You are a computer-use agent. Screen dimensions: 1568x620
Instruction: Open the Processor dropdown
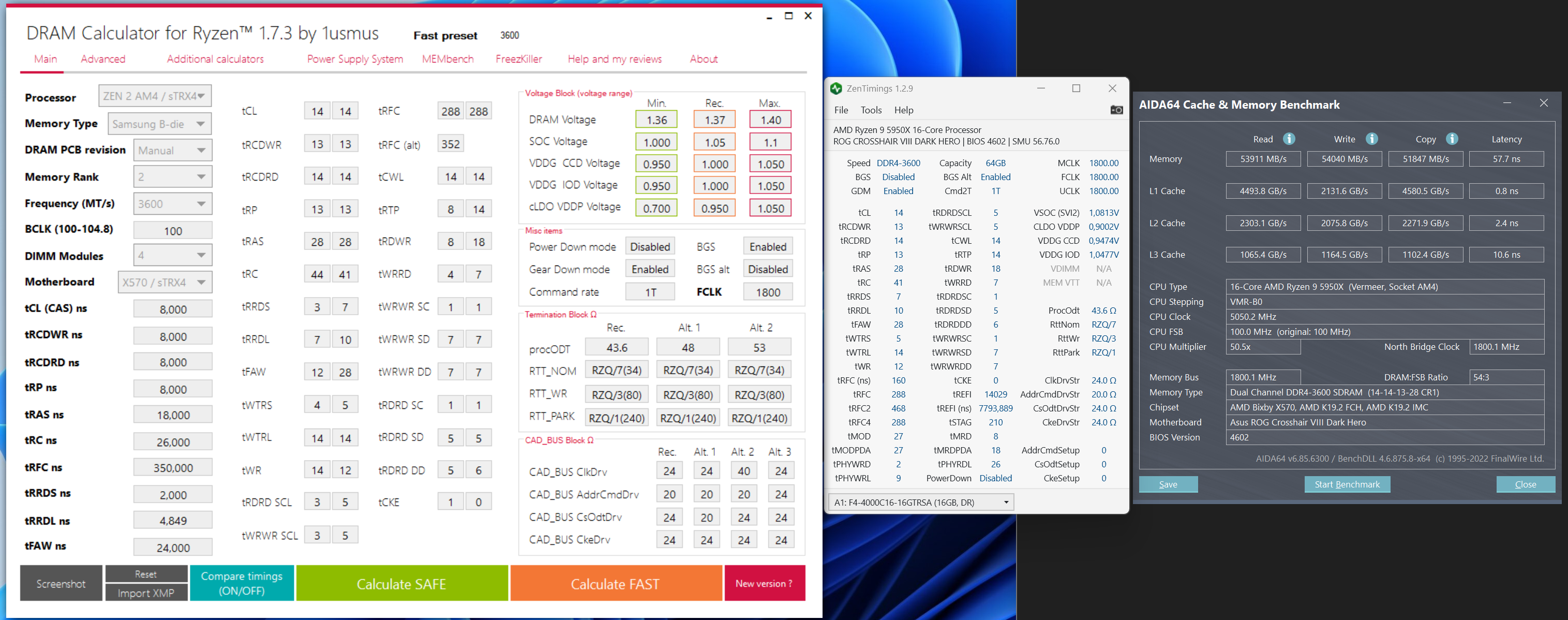tap(155, 96)
